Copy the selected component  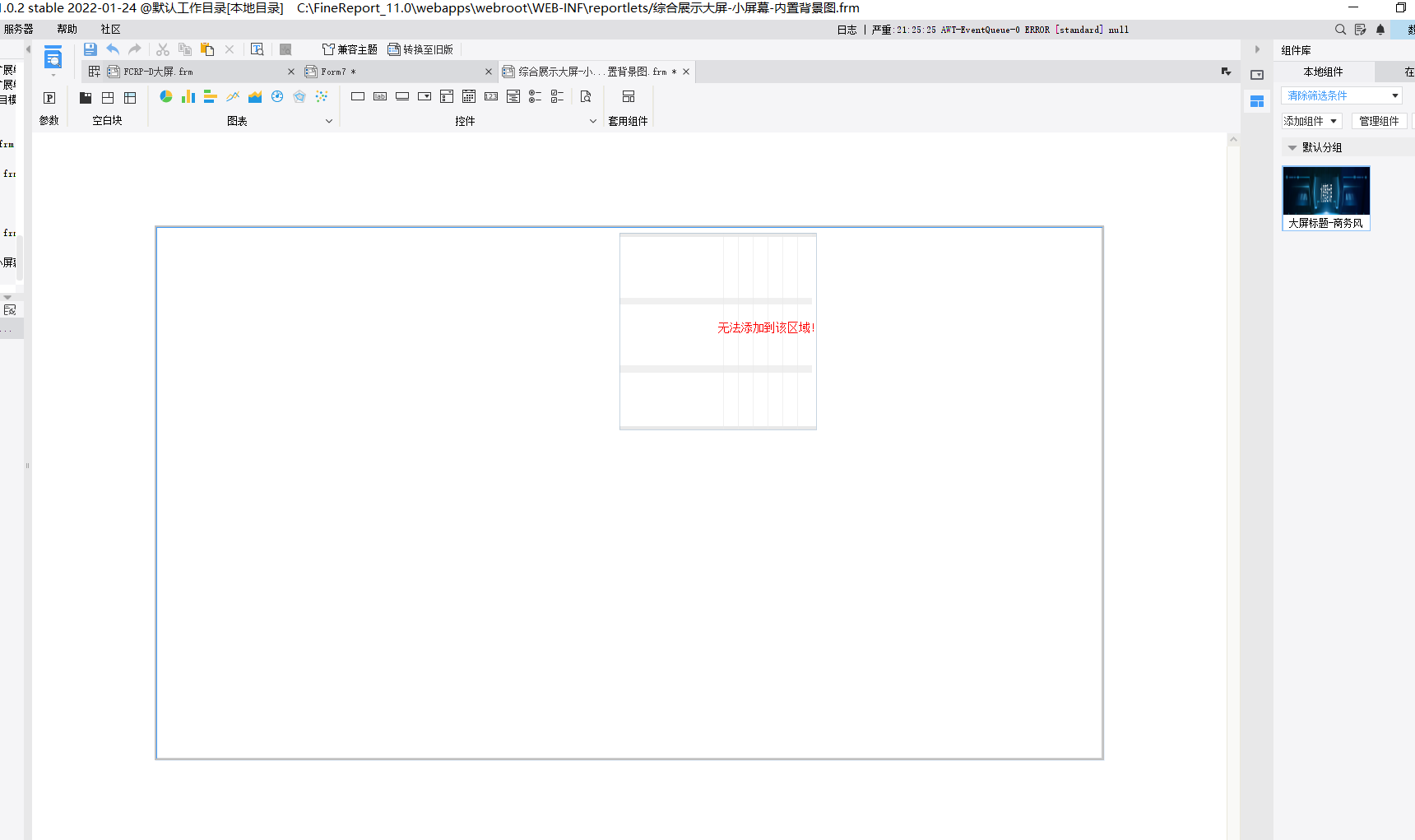(185, 49)
